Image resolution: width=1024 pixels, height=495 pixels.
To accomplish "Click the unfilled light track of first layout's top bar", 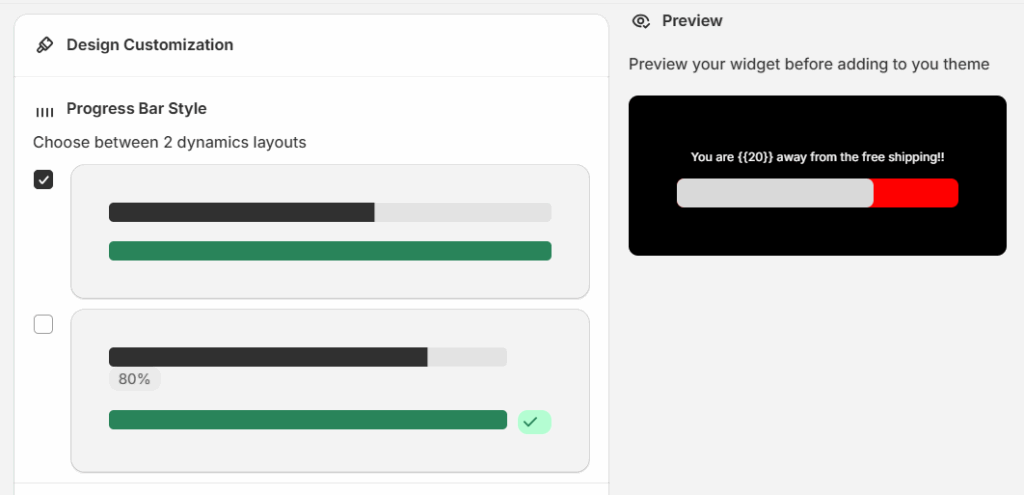I will [x=463, y=212].
